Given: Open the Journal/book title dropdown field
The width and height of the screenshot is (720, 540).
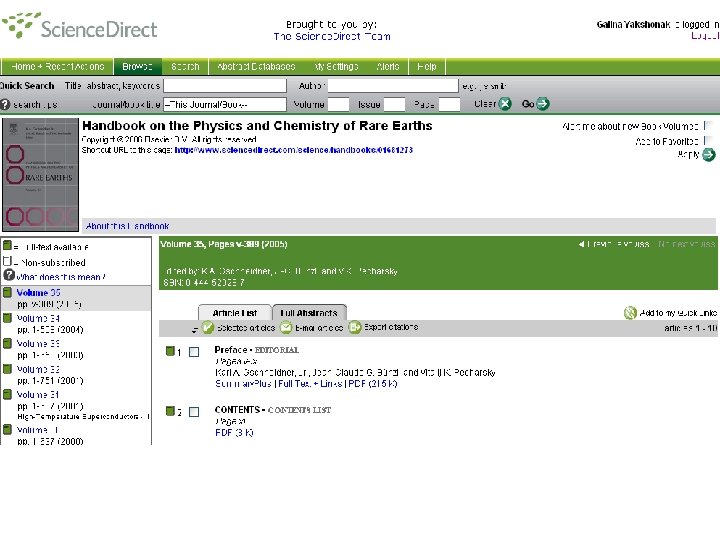Looking at the screenshot, I should [225, 105].
